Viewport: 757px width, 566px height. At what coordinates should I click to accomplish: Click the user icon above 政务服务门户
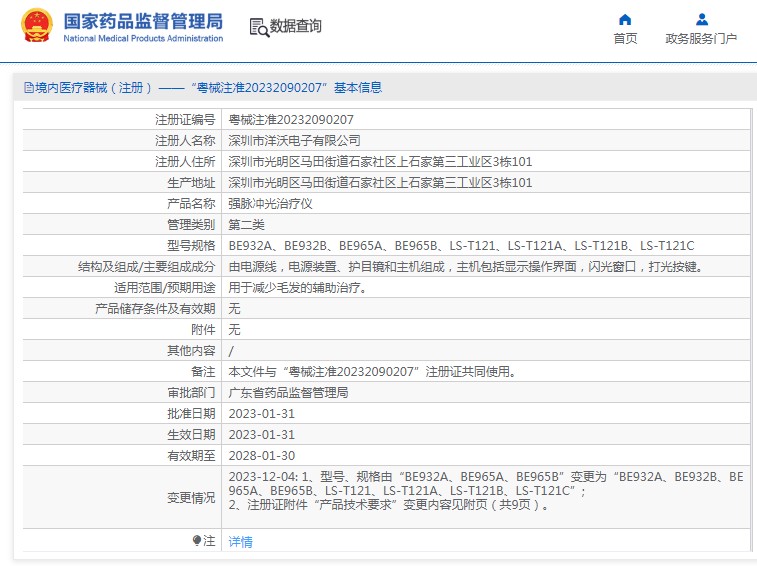702,19
